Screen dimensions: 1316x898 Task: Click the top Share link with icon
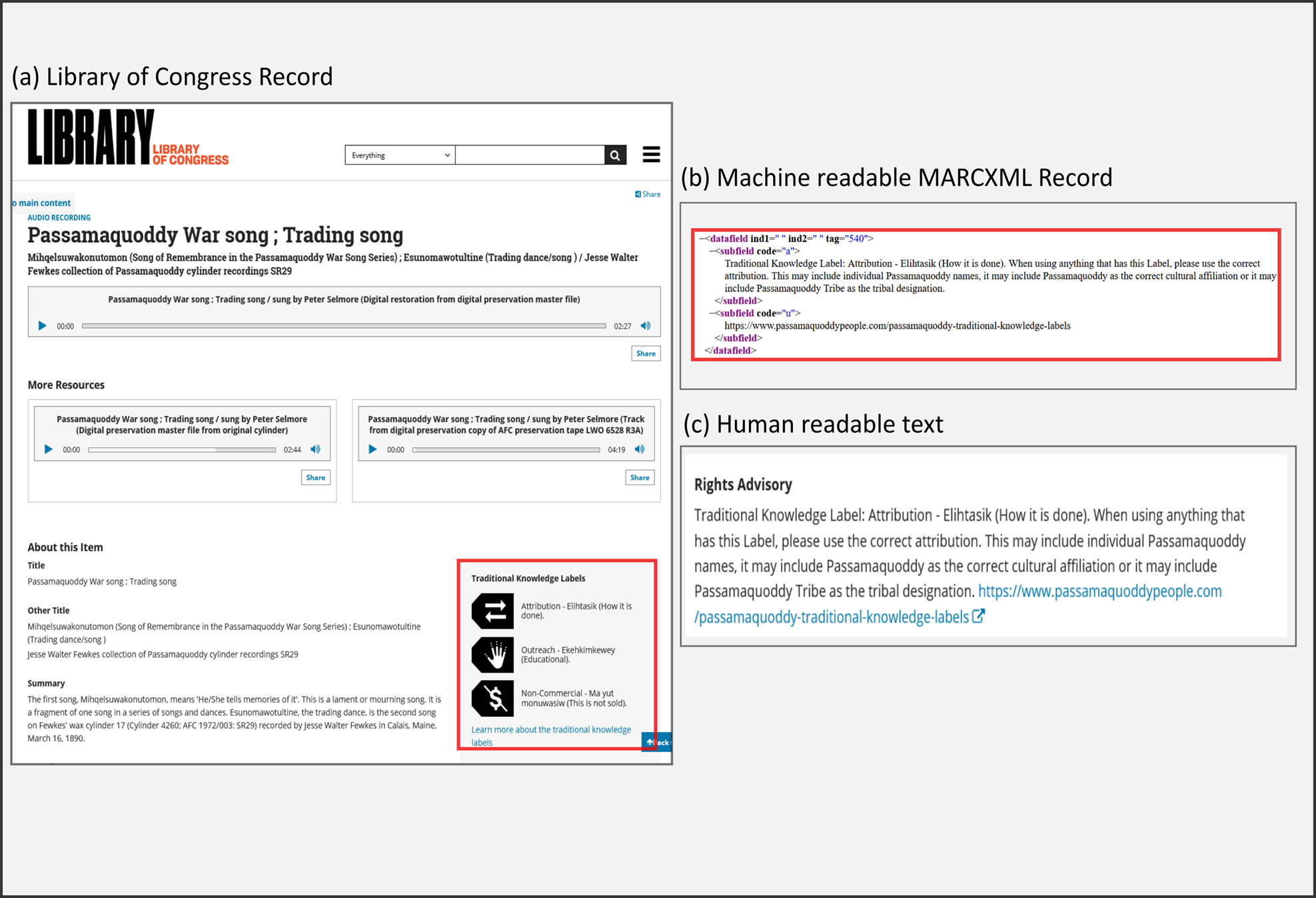(x=648, y=194)
